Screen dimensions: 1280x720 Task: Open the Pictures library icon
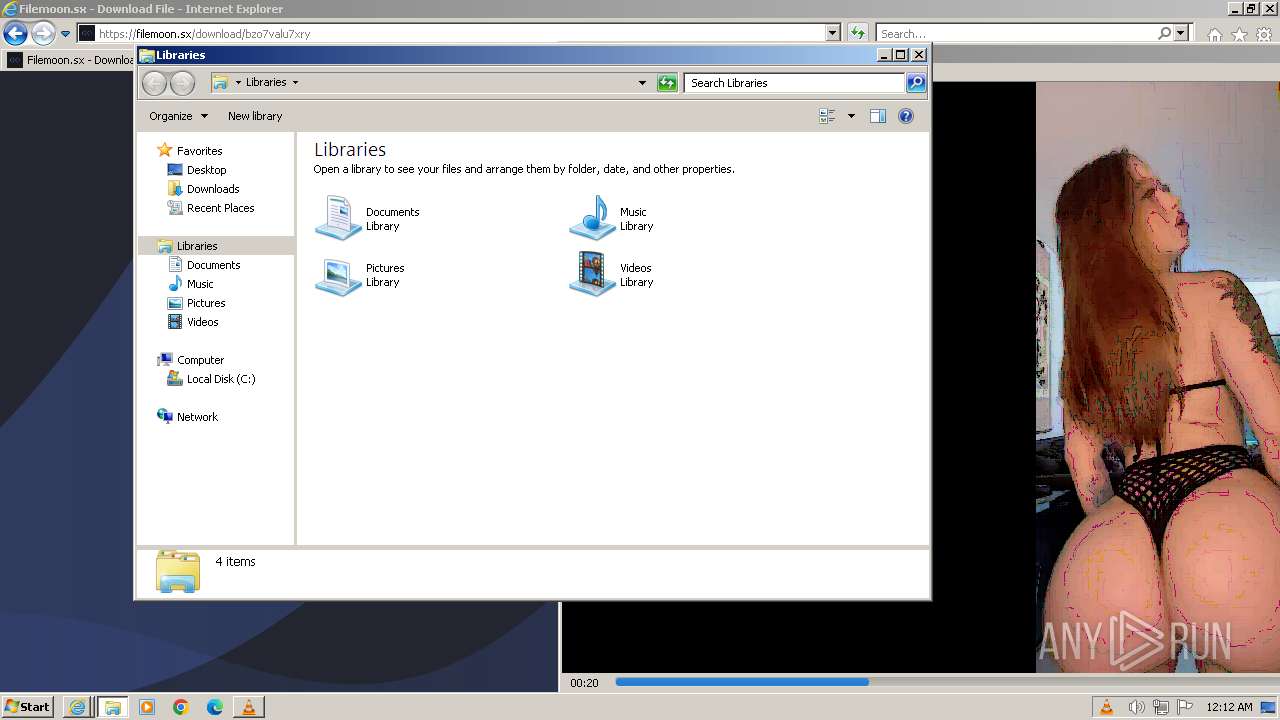click(x=338, y=275)
